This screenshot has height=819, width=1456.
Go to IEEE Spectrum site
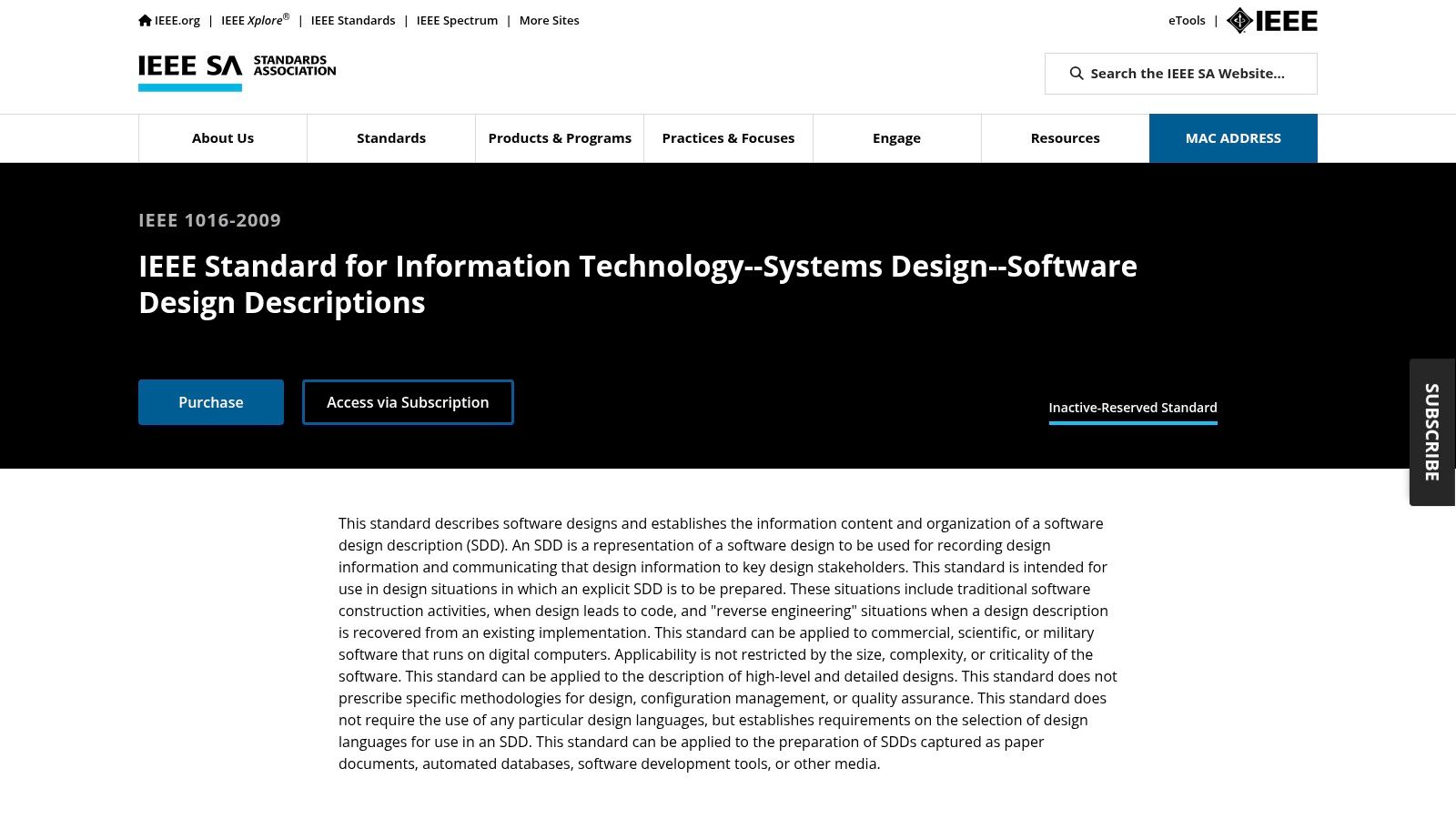(457, 20)
